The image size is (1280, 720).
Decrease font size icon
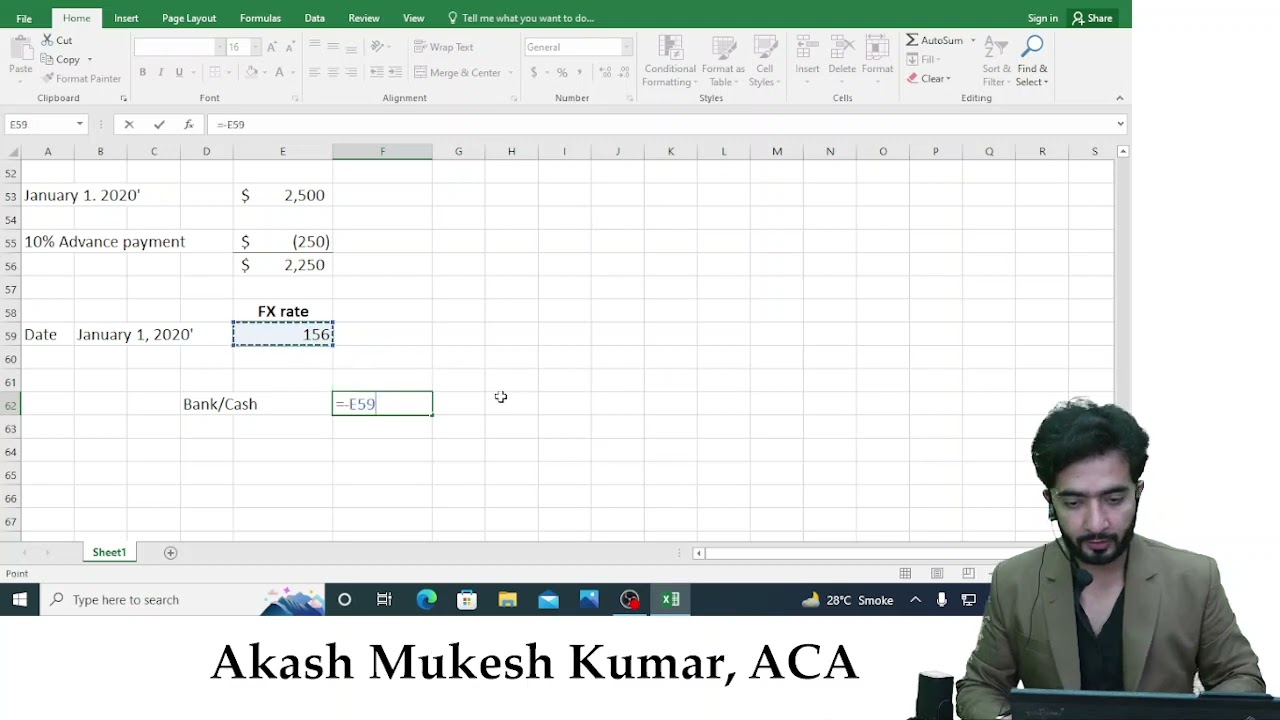point(292,47)
